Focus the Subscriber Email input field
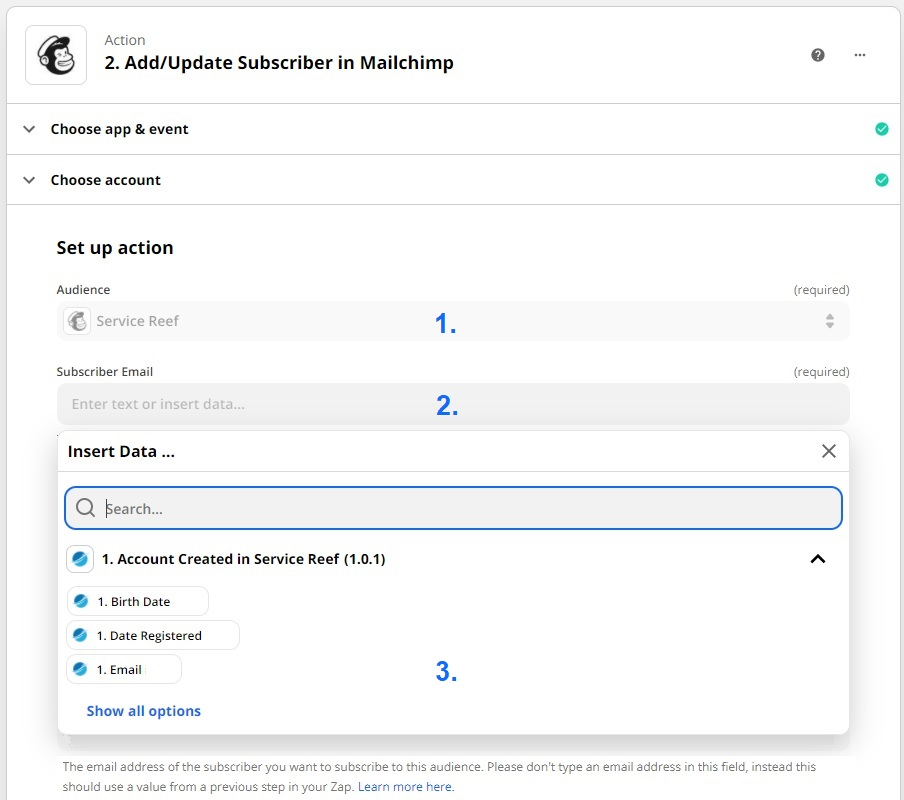The width and height of the screenshot is (904, 800). (x=453, y=404)
